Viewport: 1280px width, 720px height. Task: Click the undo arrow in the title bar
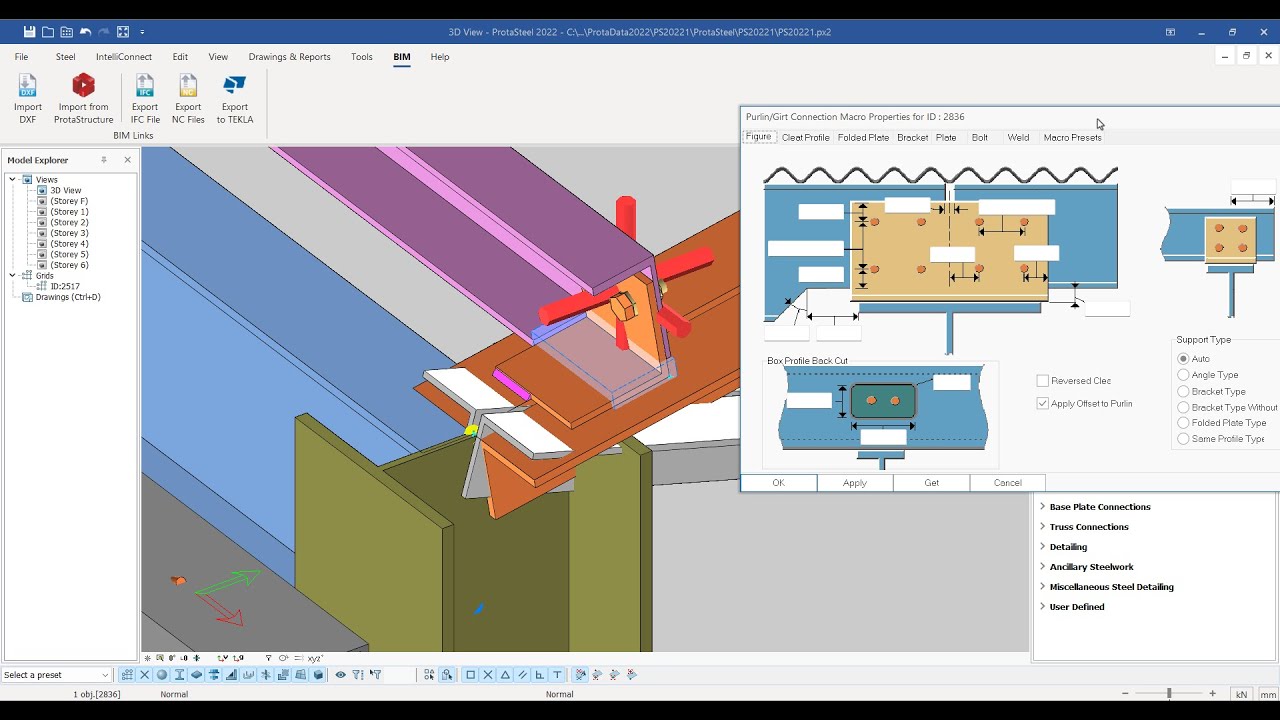click(x=85, y=32)
